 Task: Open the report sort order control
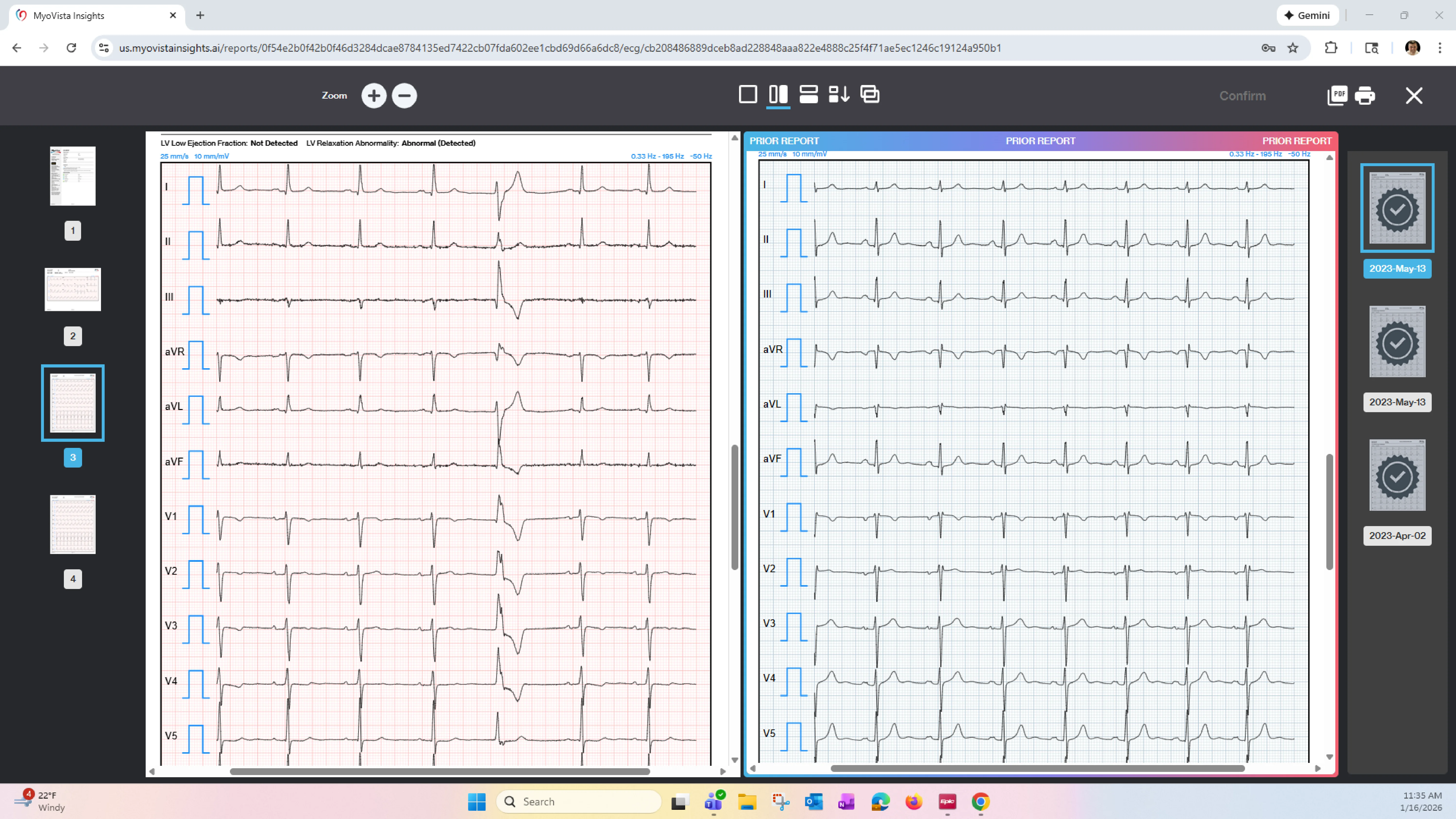point(839,94)
